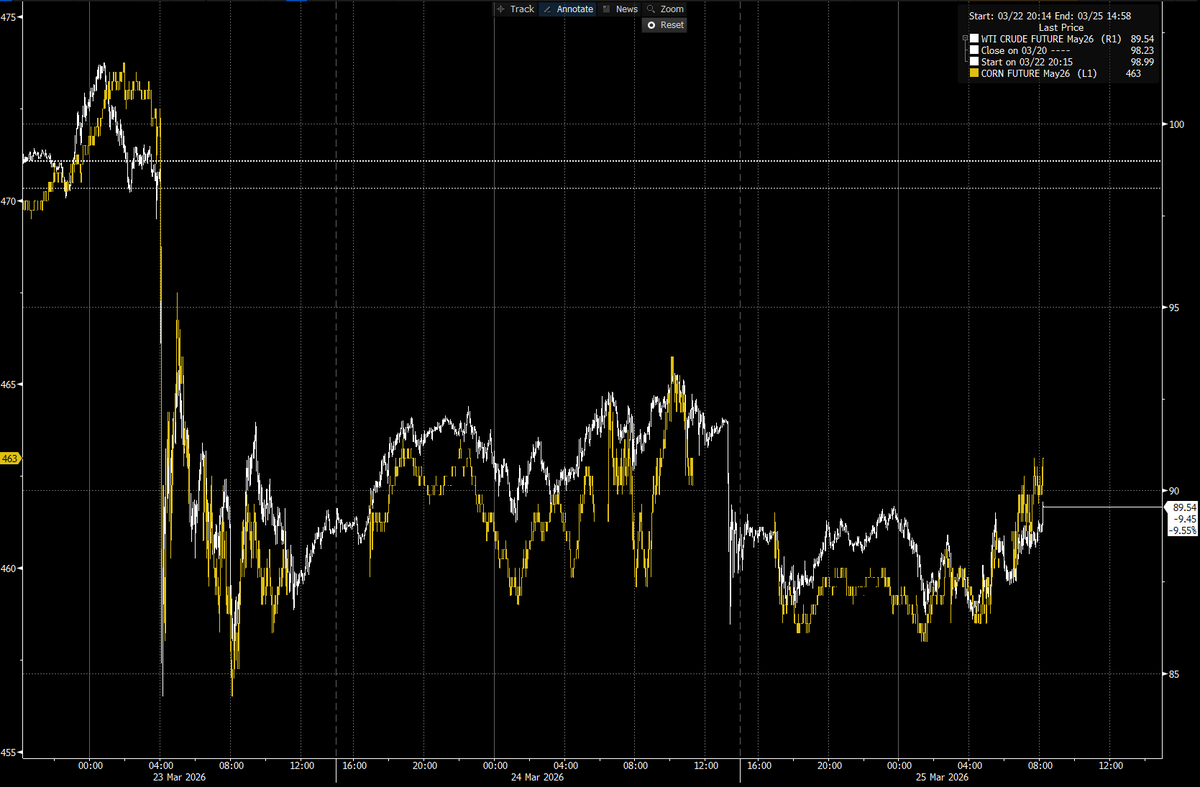The image size is (1200, 787).
Task: Click the white WTI CRUDE FUTURE swatch
Action: click(974, 39)
